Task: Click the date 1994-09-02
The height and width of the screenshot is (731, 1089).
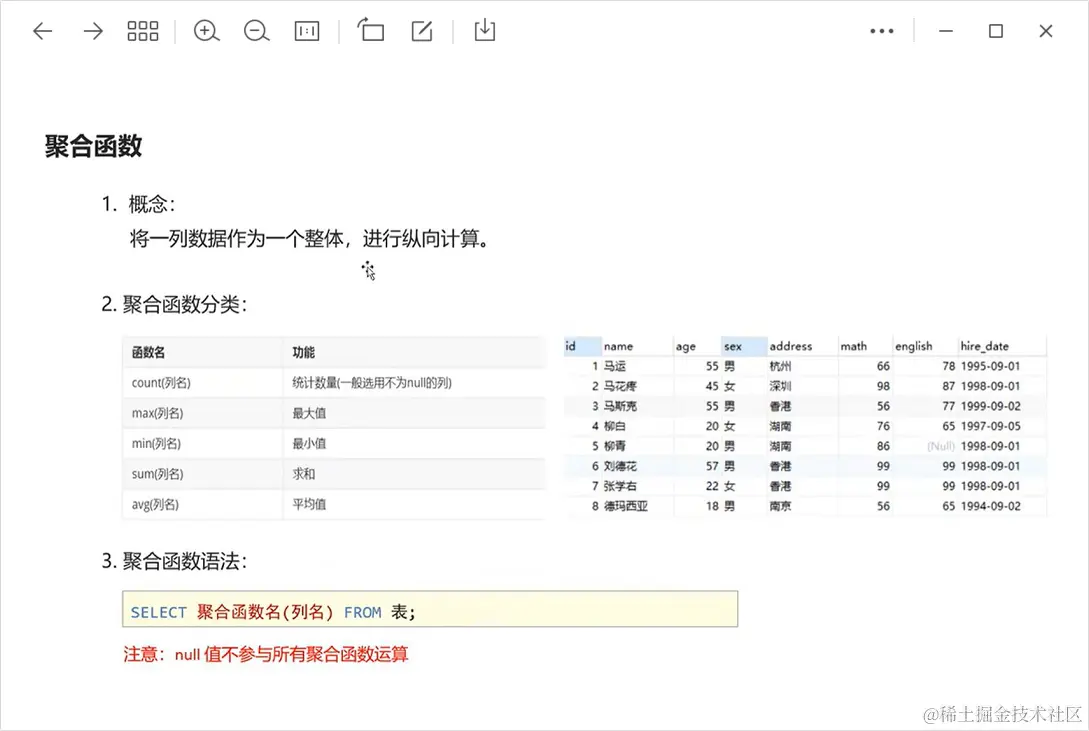Action: (990, 506)
